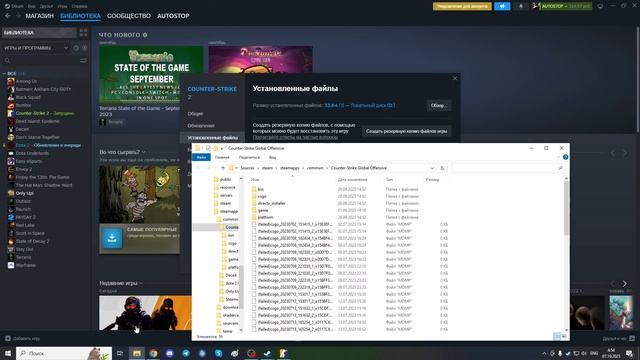This screenshot has width=640, height=360.
Task: Open the 'directx_installer' folder
Action: 271,203
